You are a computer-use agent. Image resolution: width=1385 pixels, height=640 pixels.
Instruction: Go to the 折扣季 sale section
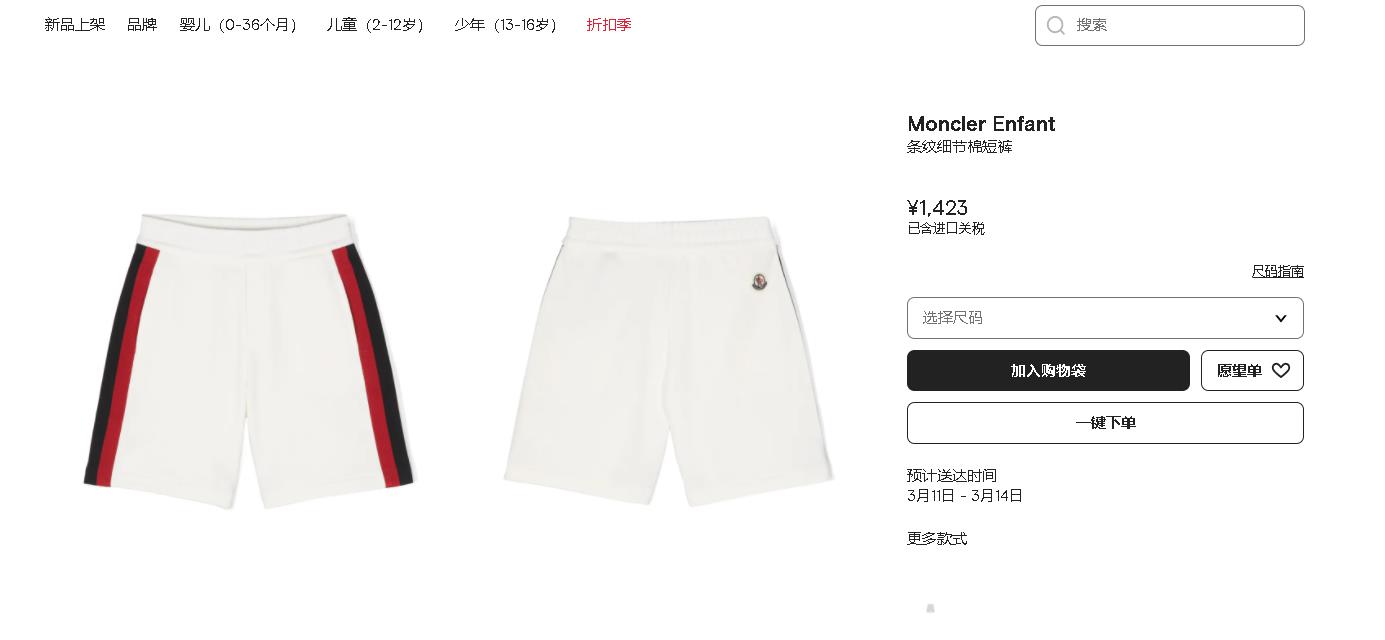coord(609,25)
